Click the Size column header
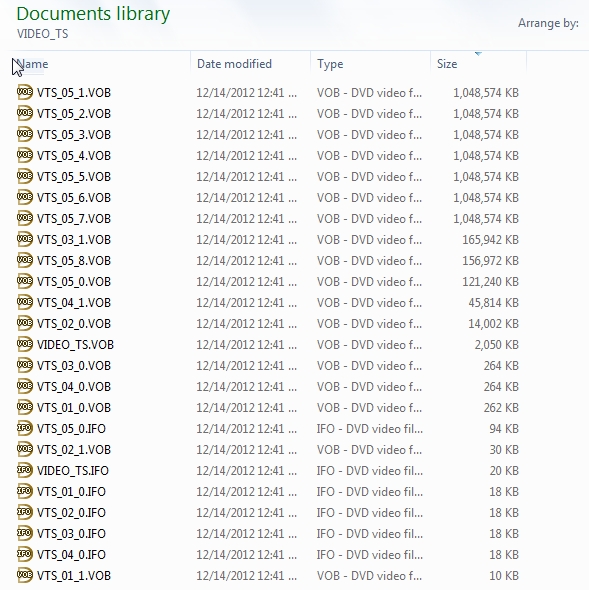Image resolution: width=589 pixels, height=590 pixels. coord(478,64)
